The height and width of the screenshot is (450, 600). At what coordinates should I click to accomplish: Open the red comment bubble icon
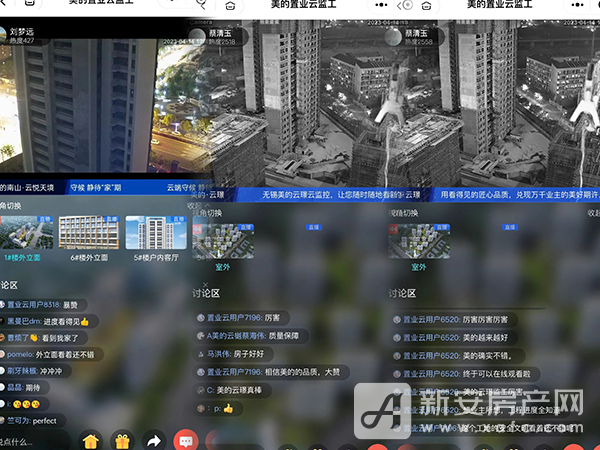pos(186,441)
